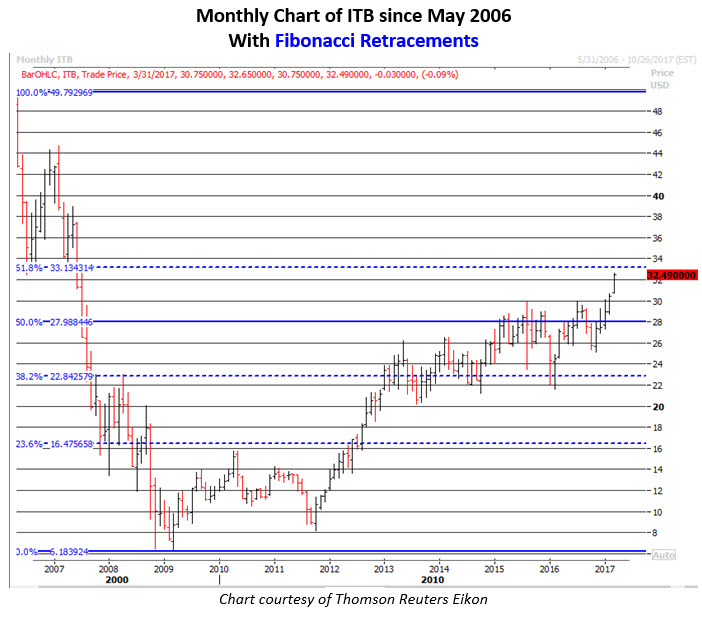Click the 10 price axis label
The height and width of the screenshot is (619, 702).
click(657, 512)
